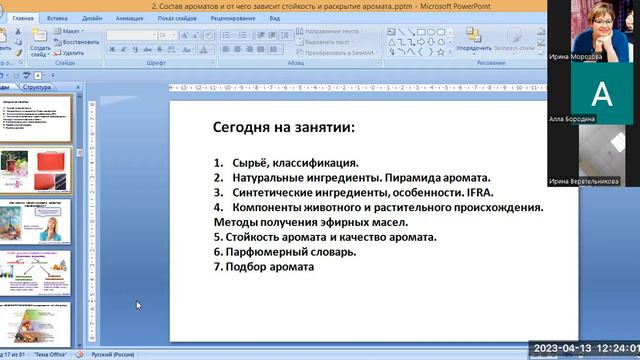Close the slides pane
This screenshot has height=360, width=640.
pyautogui.click(x=78, y=87)
